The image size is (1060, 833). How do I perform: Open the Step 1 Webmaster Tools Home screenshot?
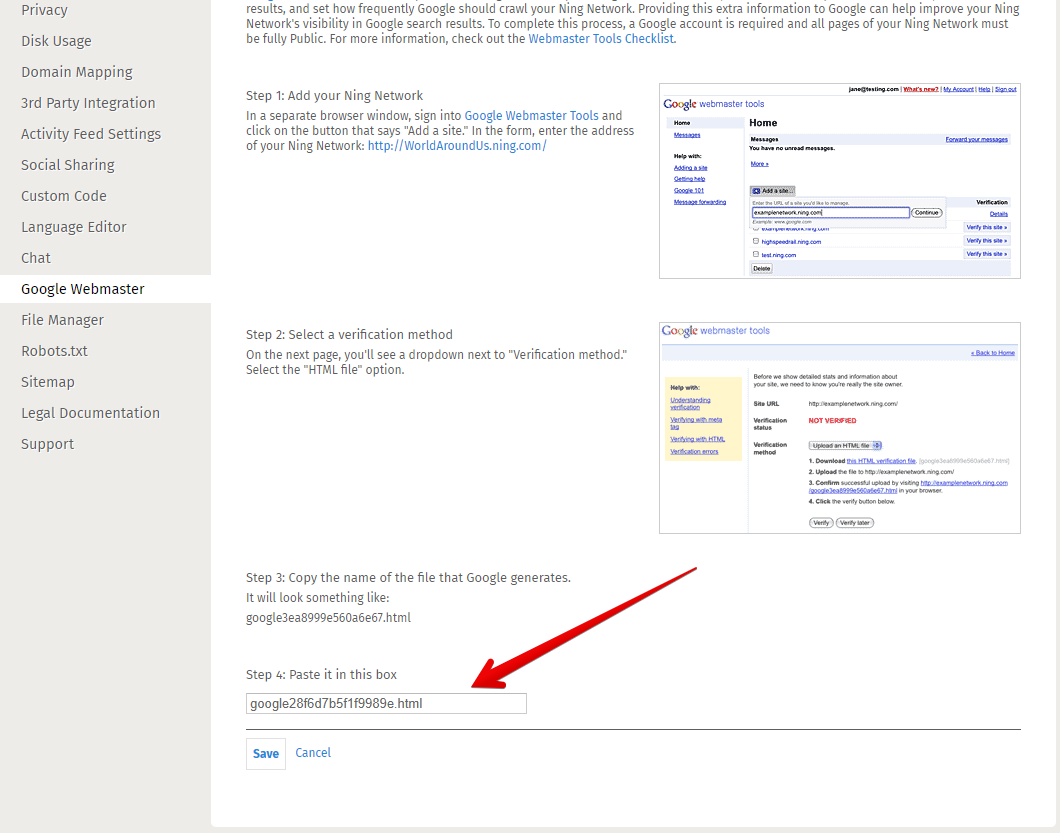click(x=840, y=181)
